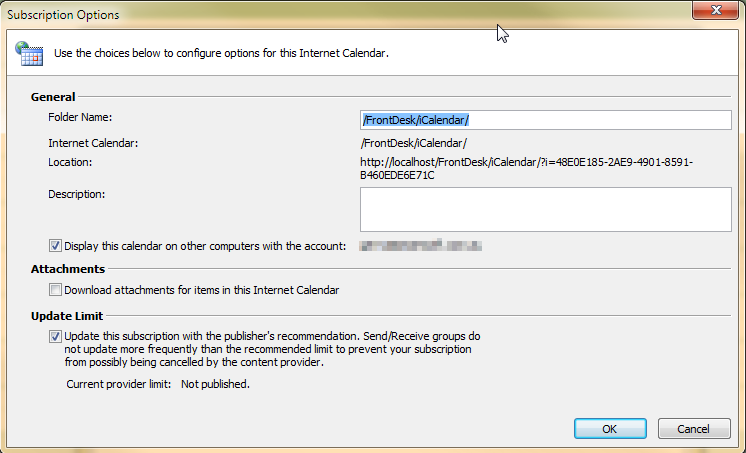Viewport: 746px width, 453px height.
Task: Click the Update Limit section heading
Action: pyautogui.click(x=67, y=316)
